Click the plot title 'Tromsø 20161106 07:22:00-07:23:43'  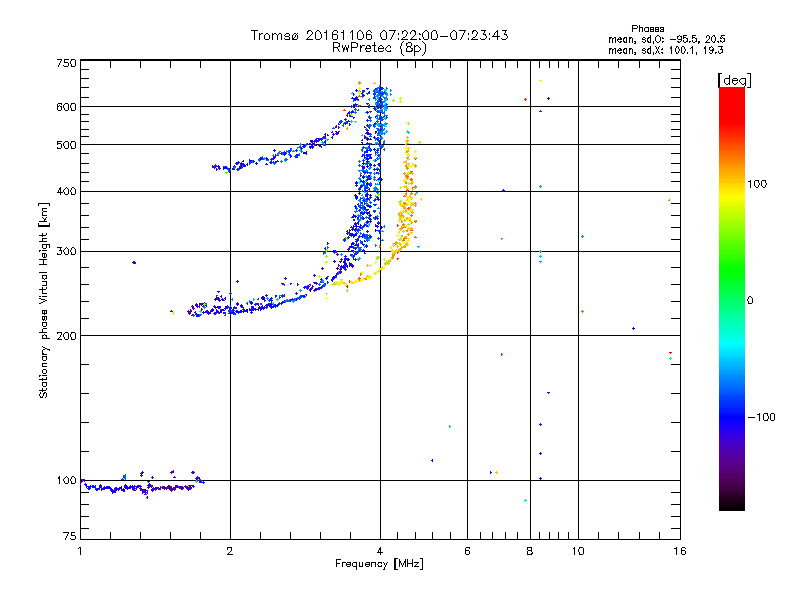379,35
